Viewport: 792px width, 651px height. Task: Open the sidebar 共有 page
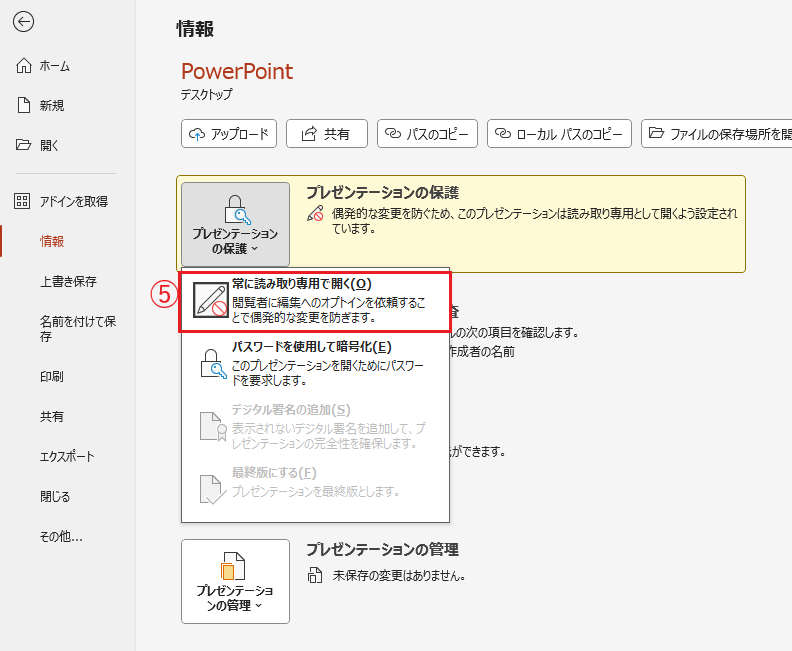click(52, 416)
